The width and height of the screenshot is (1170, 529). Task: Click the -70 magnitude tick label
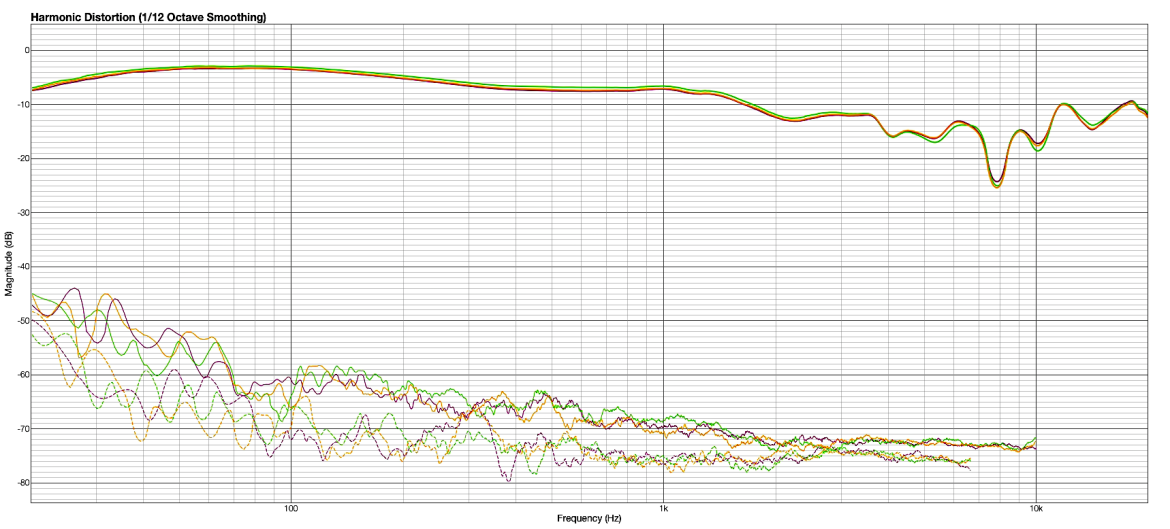point(24,429)
